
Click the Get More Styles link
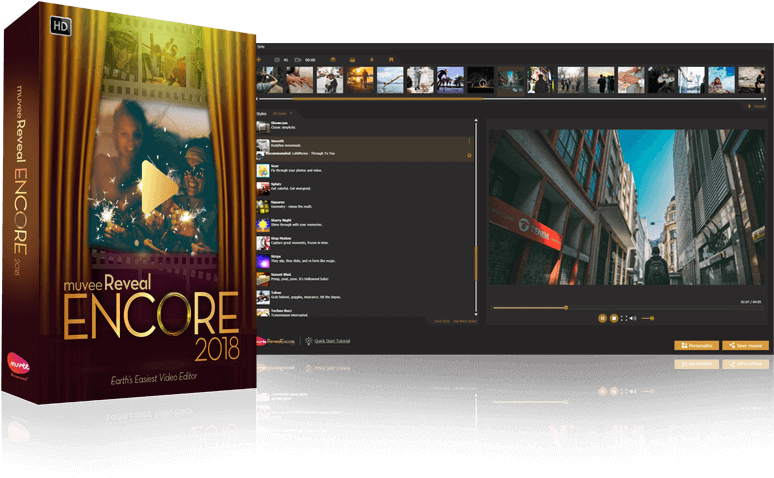click(465, 321)
